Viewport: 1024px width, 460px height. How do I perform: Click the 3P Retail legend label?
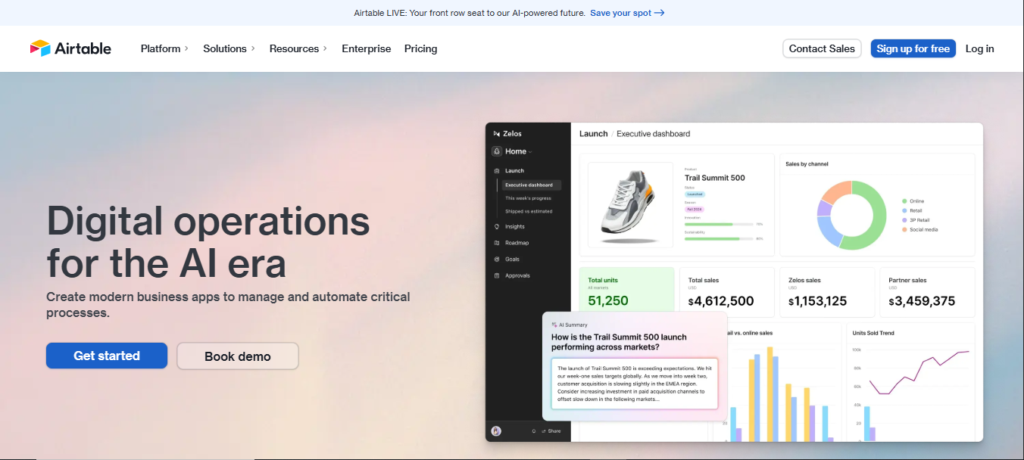pyautogui.click(x=920, y=220)
